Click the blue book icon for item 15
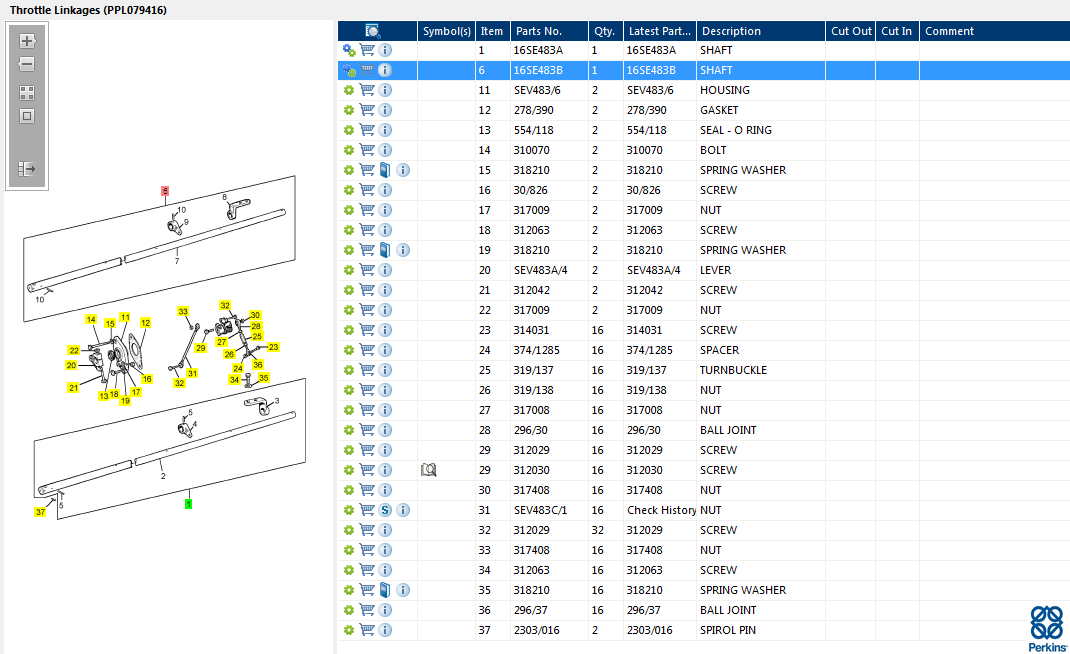 (385, 170)
